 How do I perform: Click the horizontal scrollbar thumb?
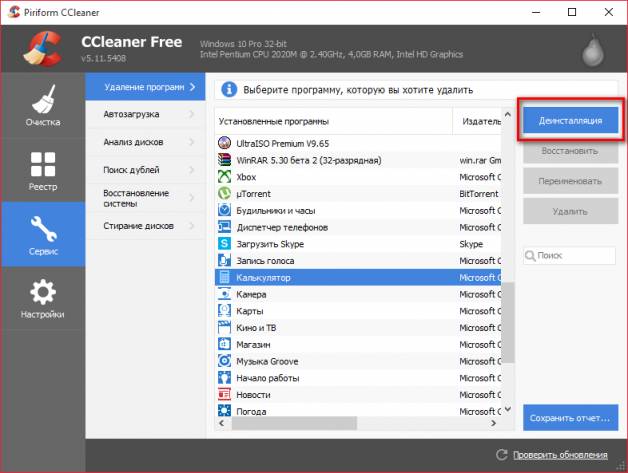[x=294, y=423]
